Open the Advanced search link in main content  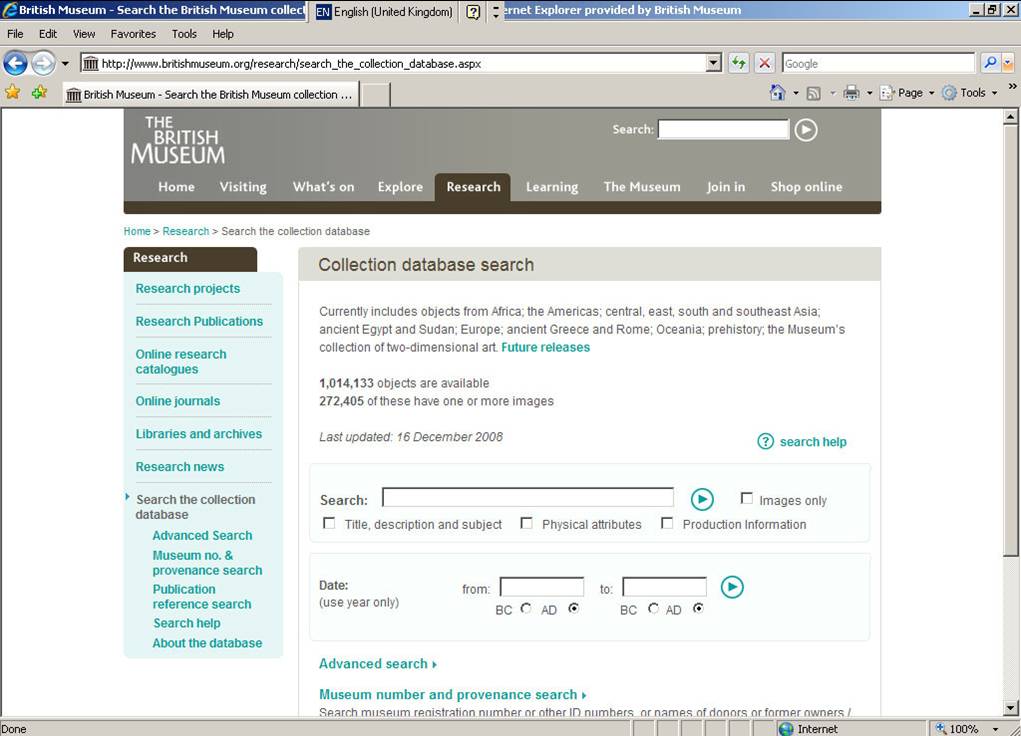click(x=378, y=664)
